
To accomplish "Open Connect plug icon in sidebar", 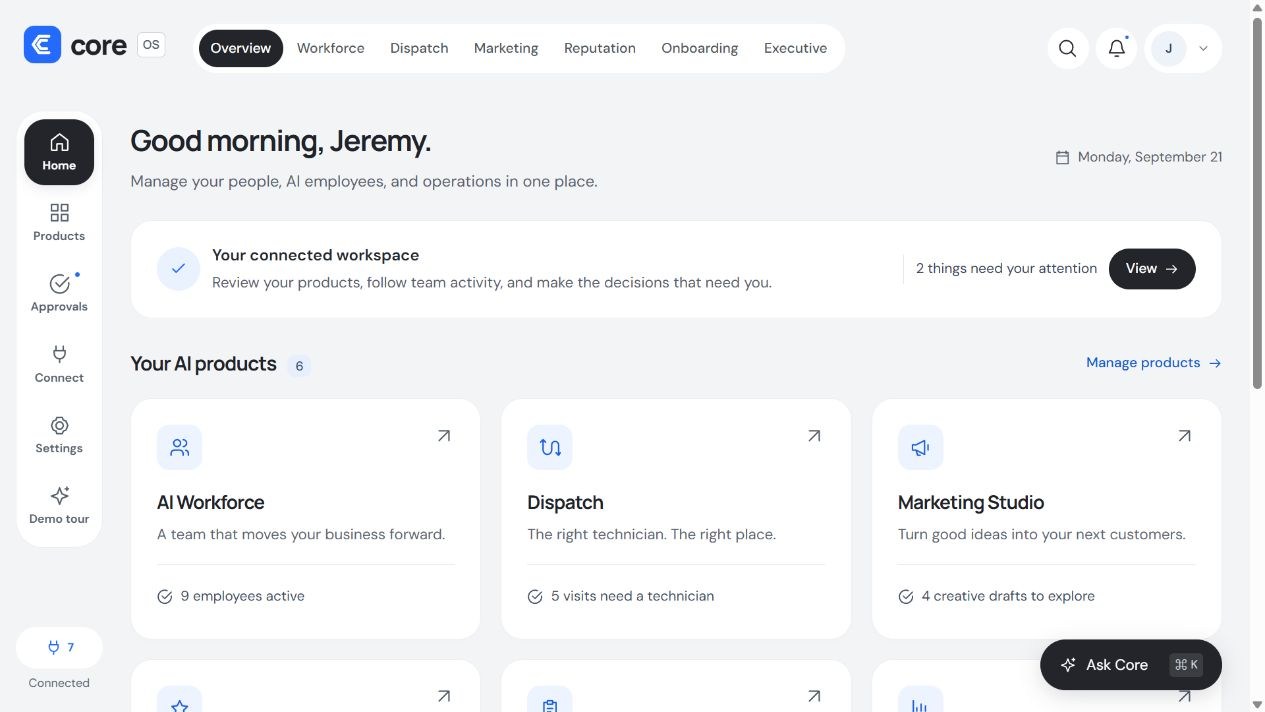I will (x=59, y=353).
